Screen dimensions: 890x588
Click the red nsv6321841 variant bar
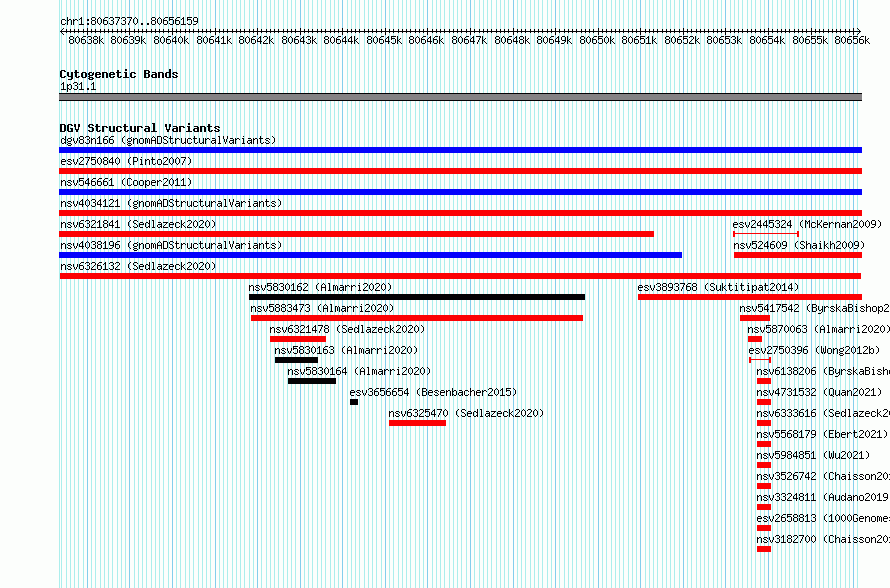click(x=356, y=234)
